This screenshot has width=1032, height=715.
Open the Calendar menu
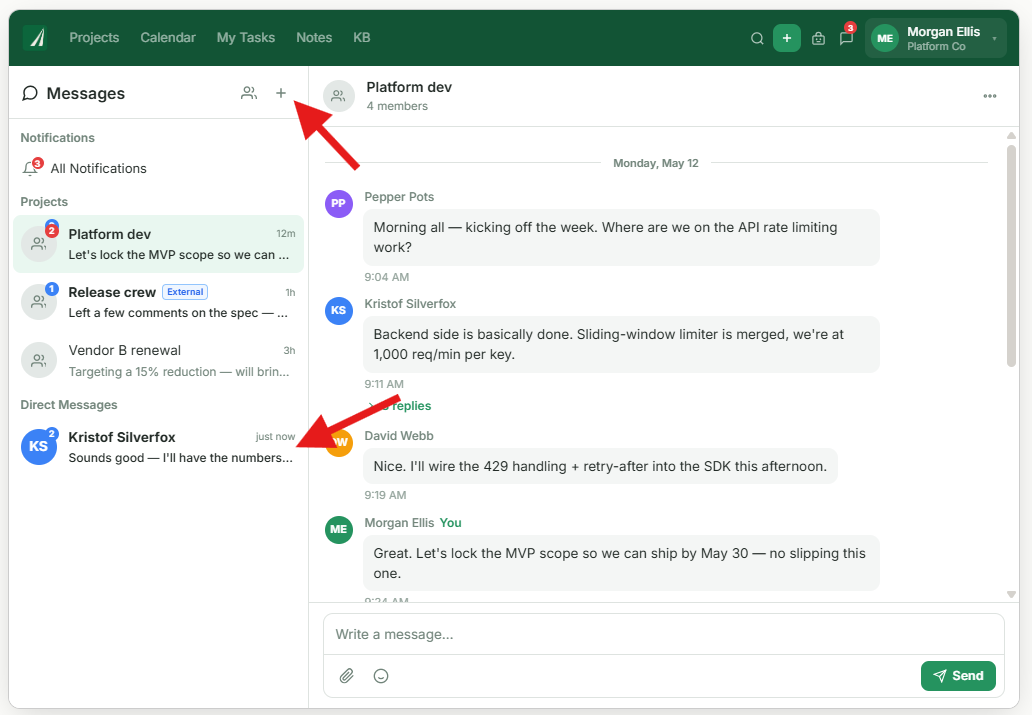coord(168,38)
